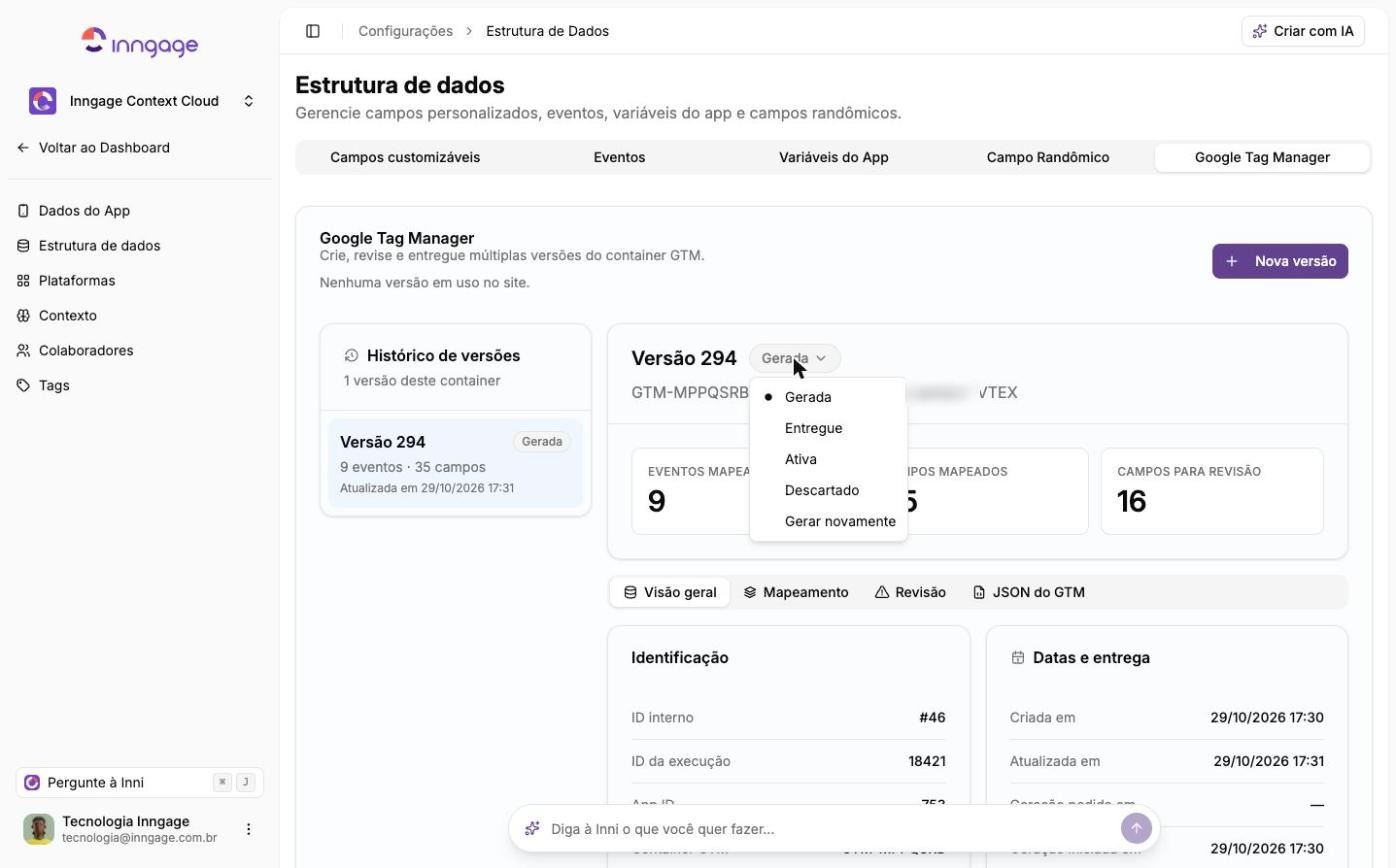Click the Dados do App phone icon

pos(24,211)
